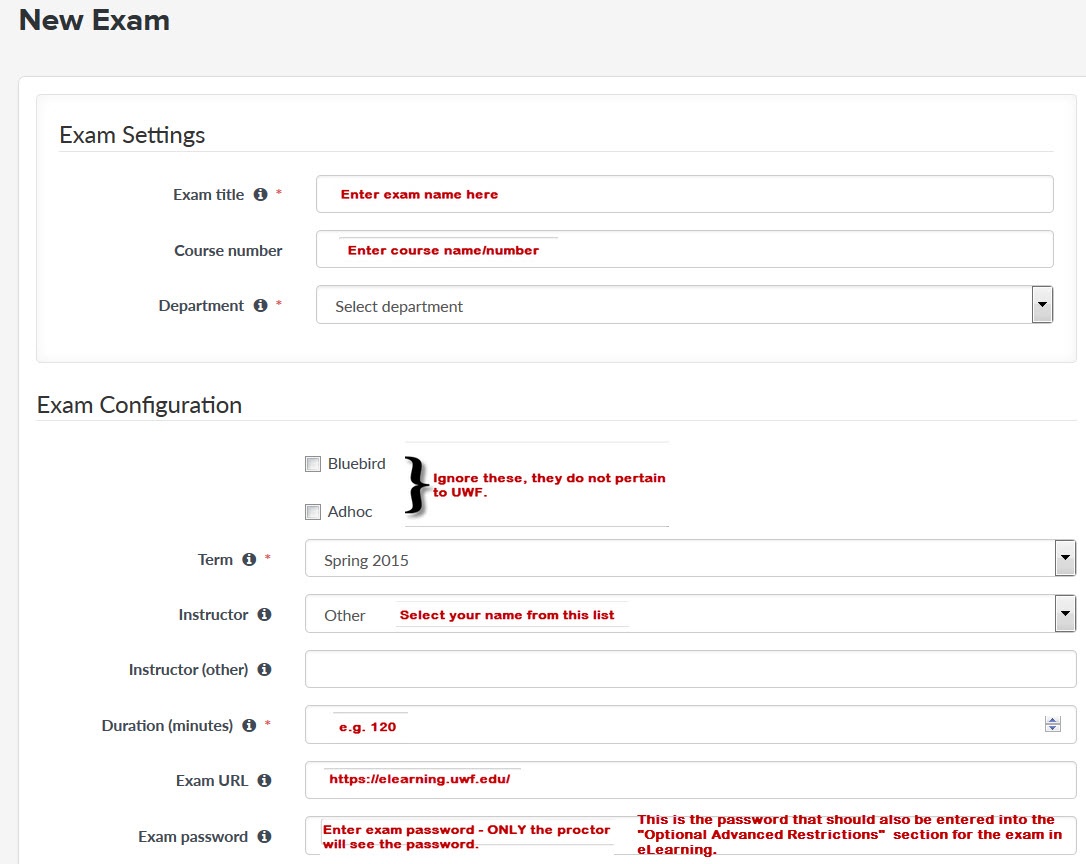
Task: Click the Instructor (other) text field
Action: point(690,670)
